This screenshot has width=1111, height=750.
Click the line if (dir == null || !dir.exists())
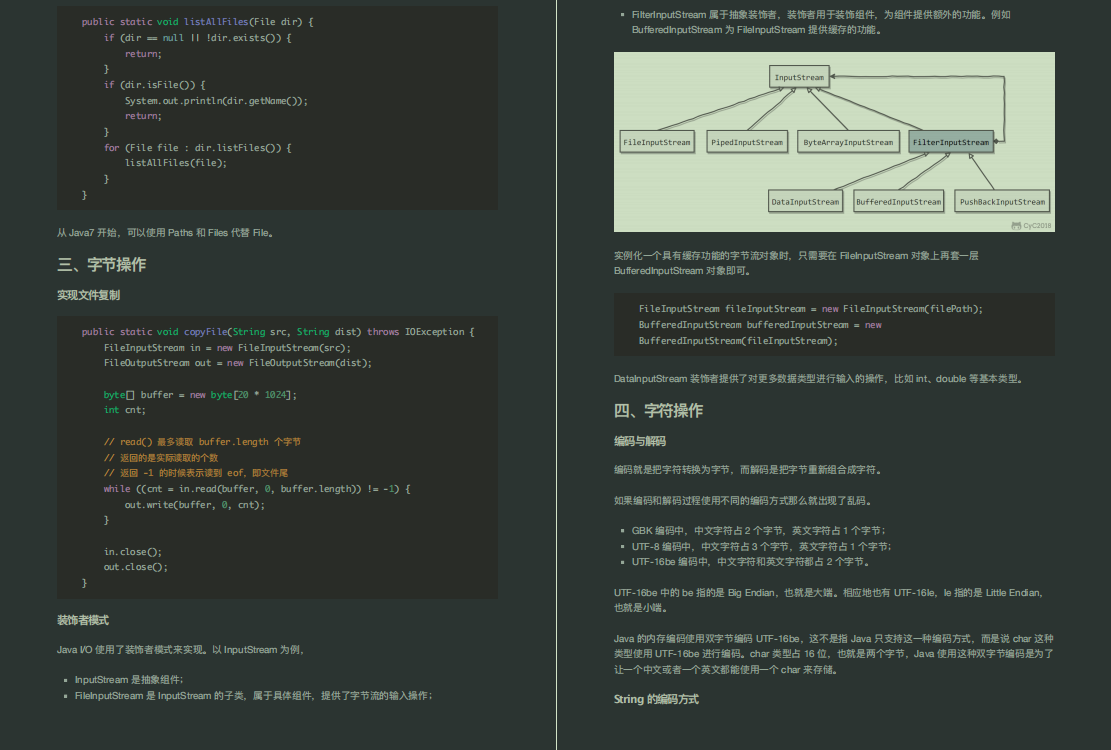[198, 38]
